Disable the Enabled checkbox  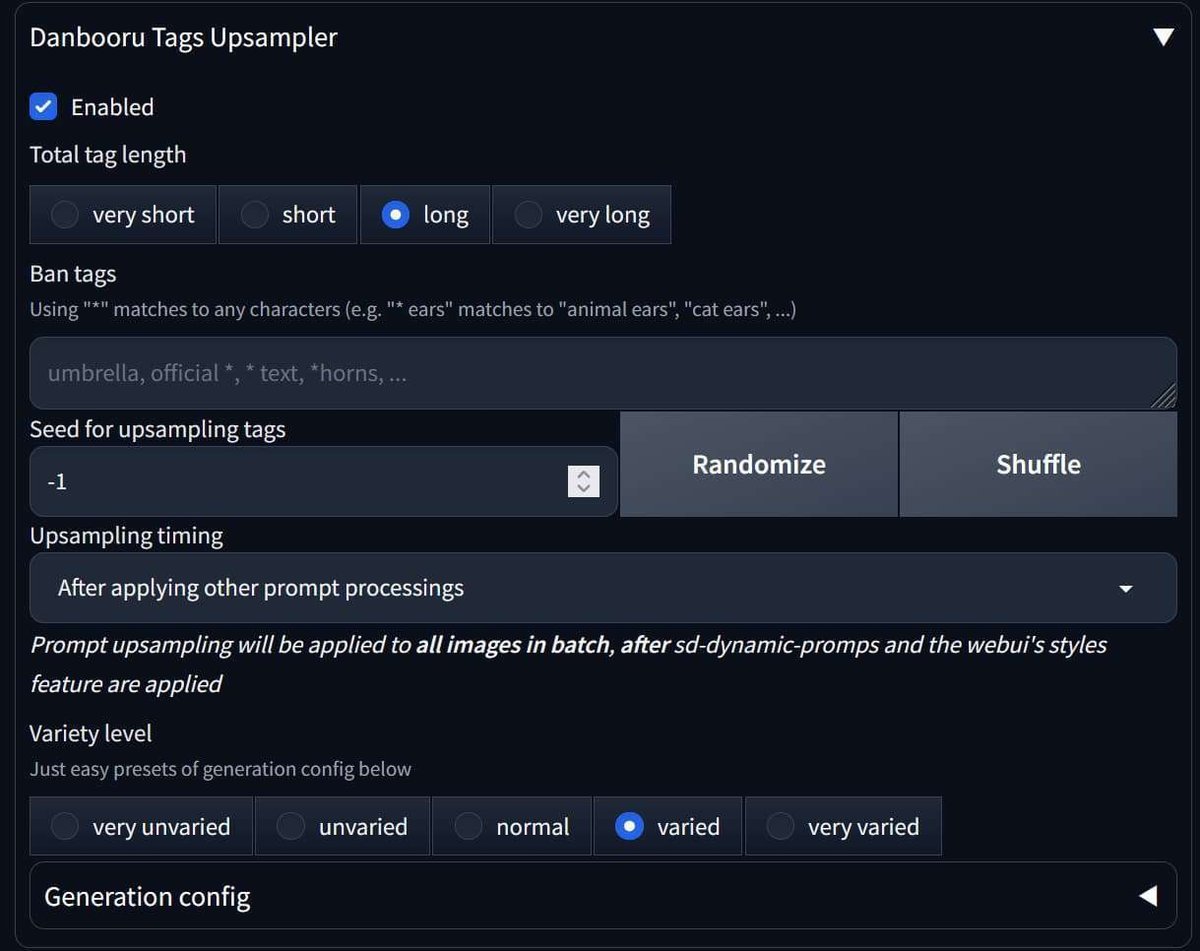(x=42, y=106)
